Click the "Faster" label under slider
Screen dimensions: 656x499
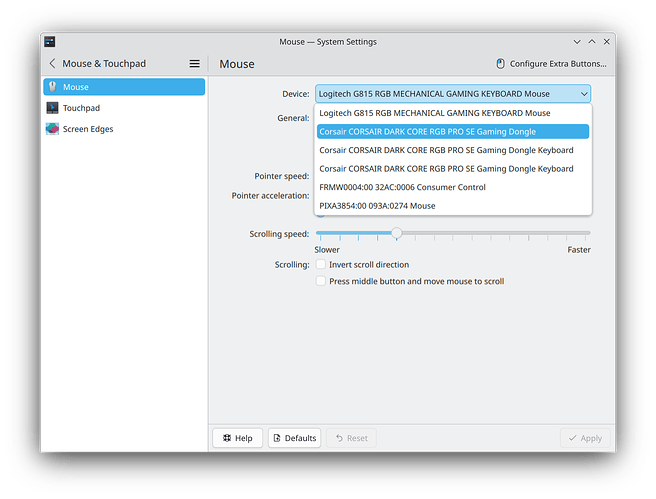(x=579, y=250)
